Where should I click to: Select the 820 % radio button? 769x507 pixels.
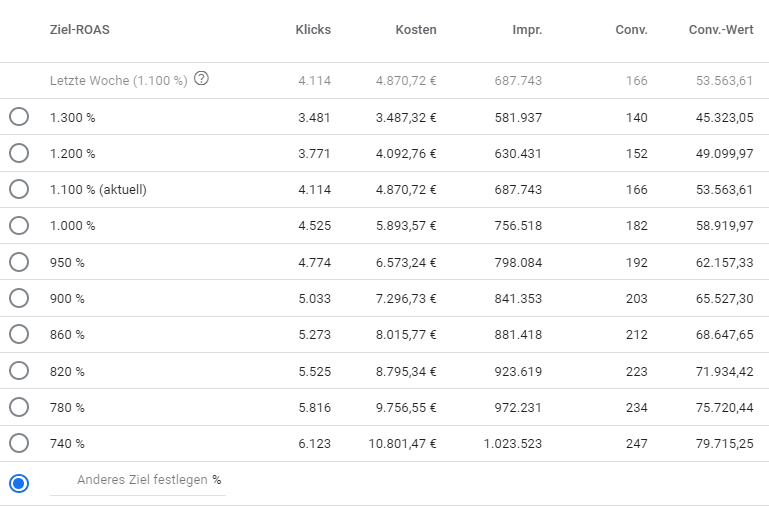[x=19, y=371]
